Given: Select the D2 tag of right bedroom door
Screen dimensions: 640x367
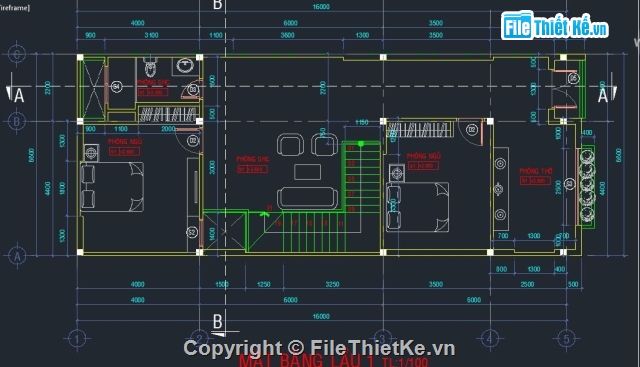Looking at the screenshot, I should click(472, 130).
